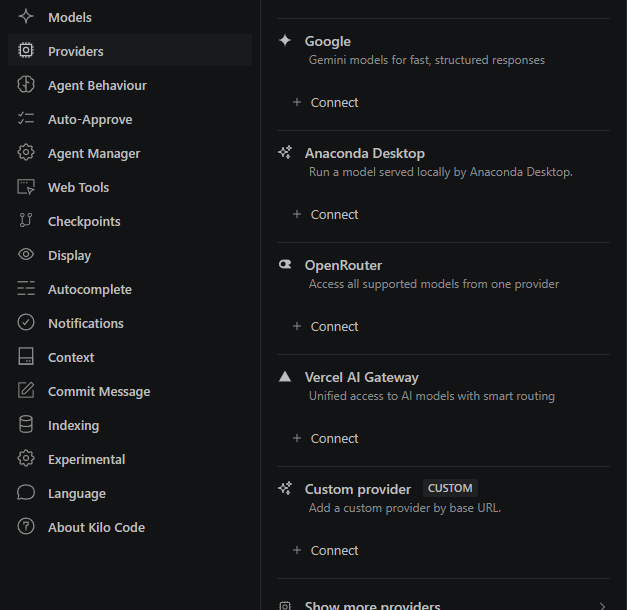
Task: Click 'Add a custom provider by base URL.'
Action: pos(405,508)
